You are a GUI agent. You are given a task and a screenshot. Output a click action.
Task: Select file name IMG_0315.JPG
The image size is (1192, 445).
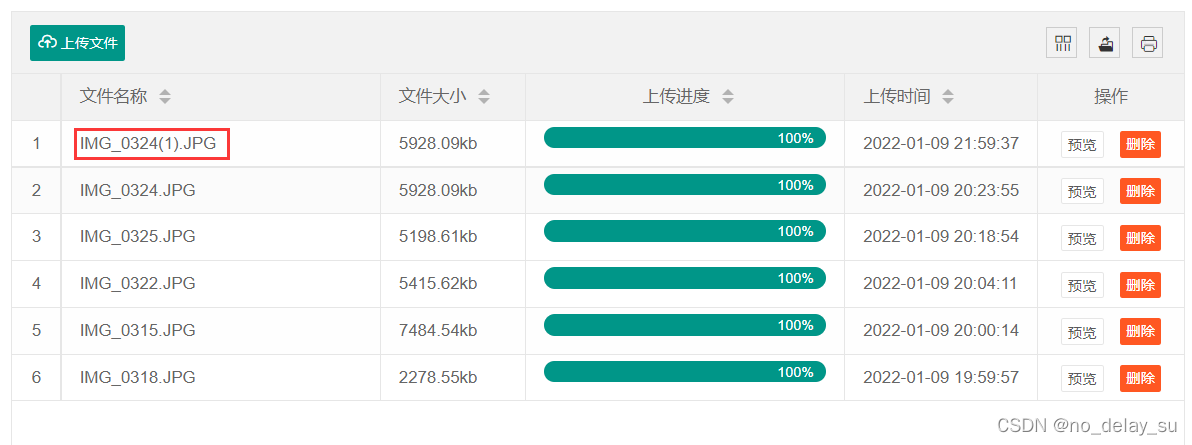[138, 330]
